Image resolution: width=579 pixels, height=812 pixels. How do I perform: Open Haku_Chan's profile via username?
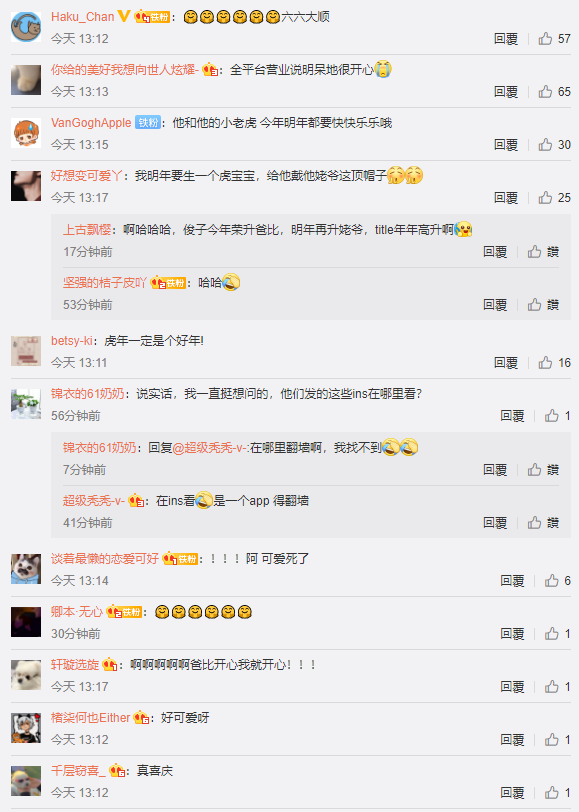pos(82,17)
